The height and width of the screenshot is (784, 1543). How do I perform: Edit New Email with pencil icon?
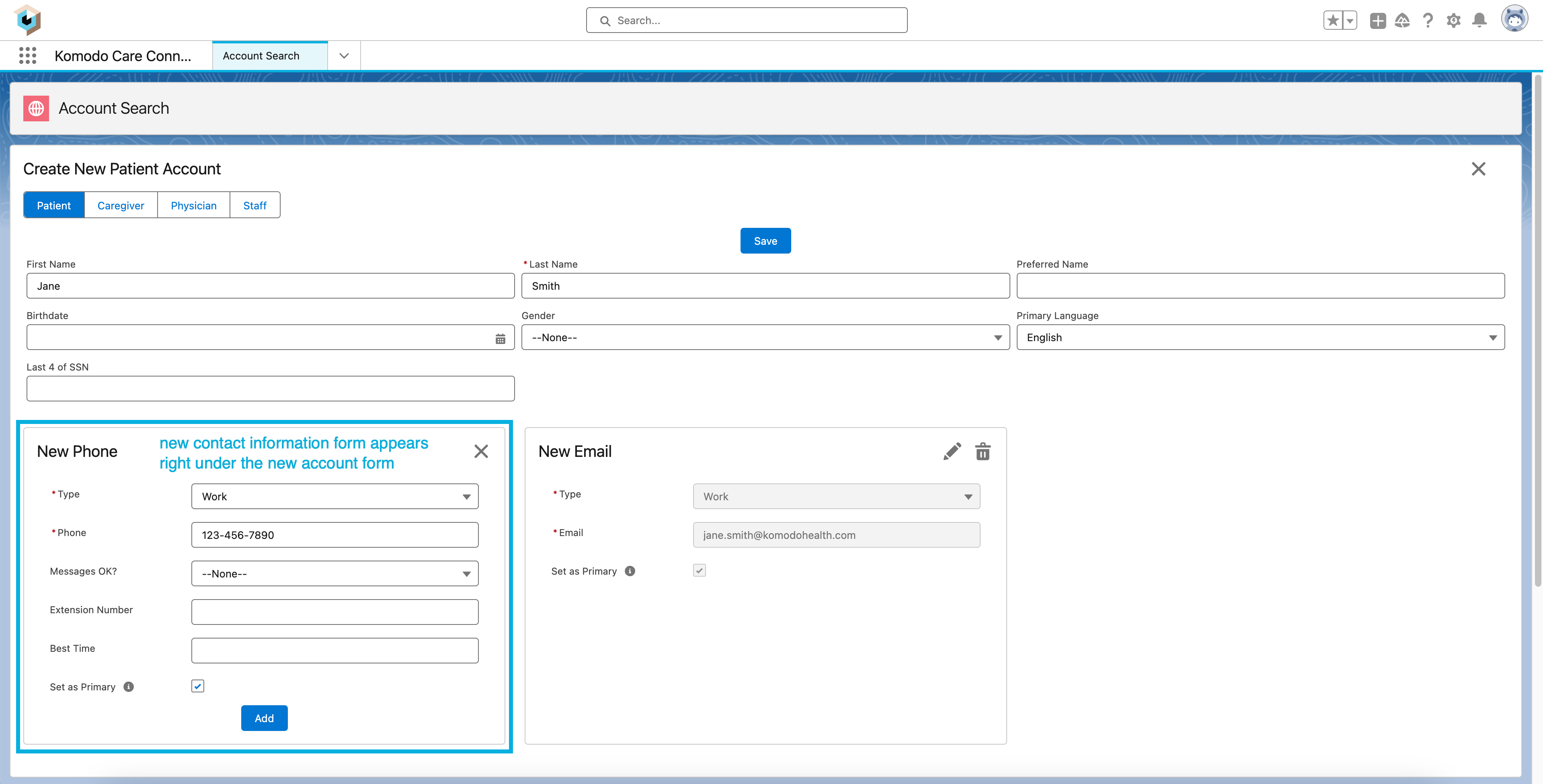pos(952,451)
